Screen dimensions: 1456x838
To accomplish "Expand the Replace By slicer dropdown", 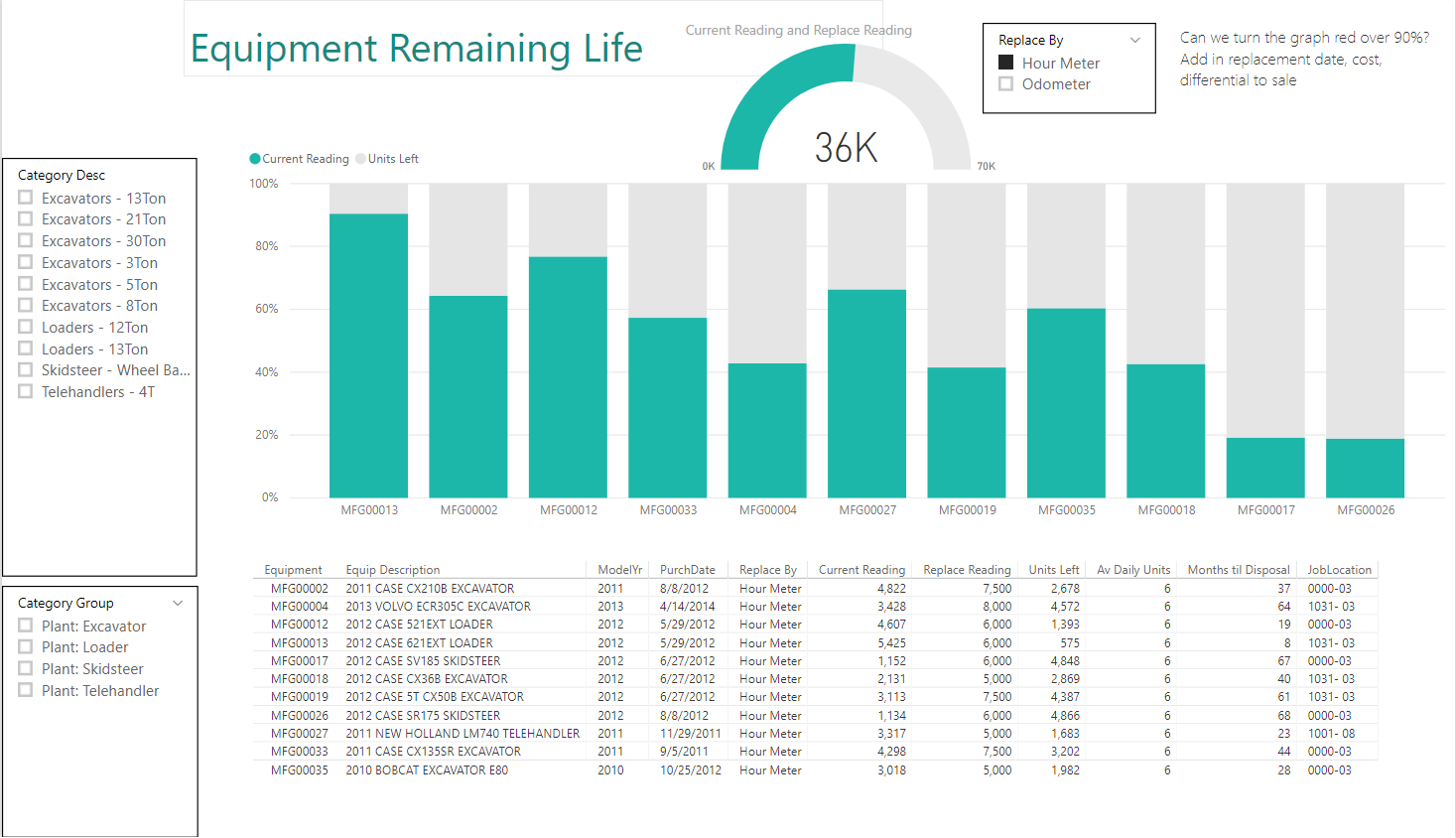I will [1135, 40].
